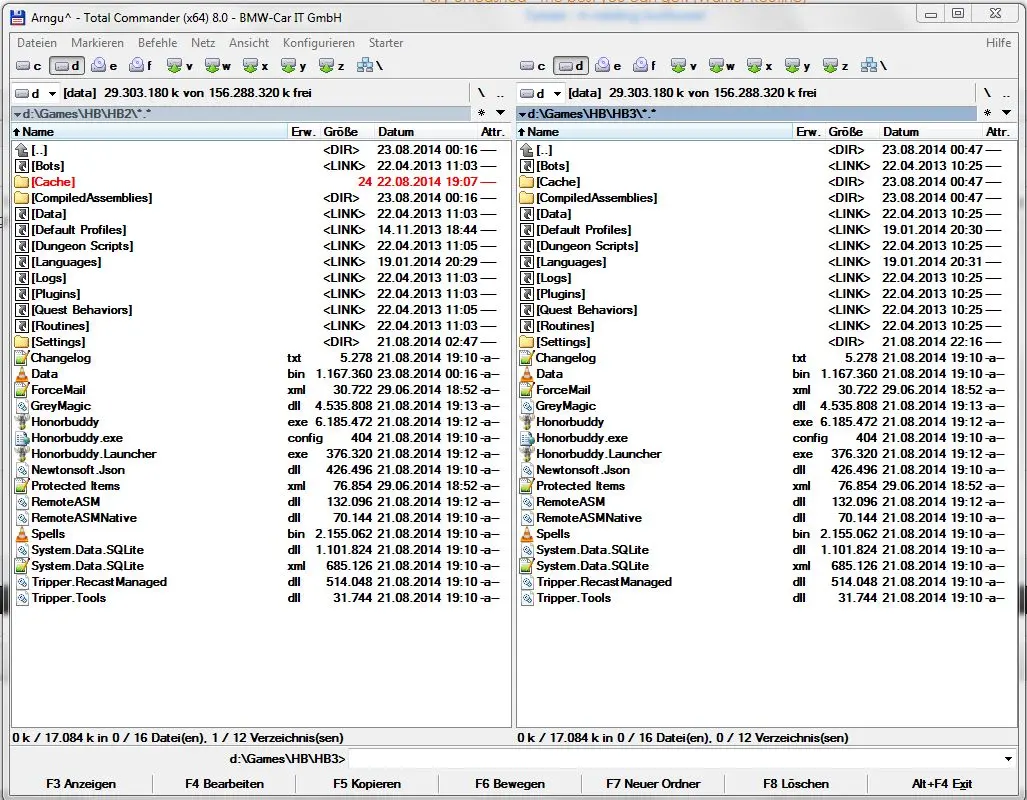
Task: Open left panel favorites asterisk menu
Action: pos(481,113)
